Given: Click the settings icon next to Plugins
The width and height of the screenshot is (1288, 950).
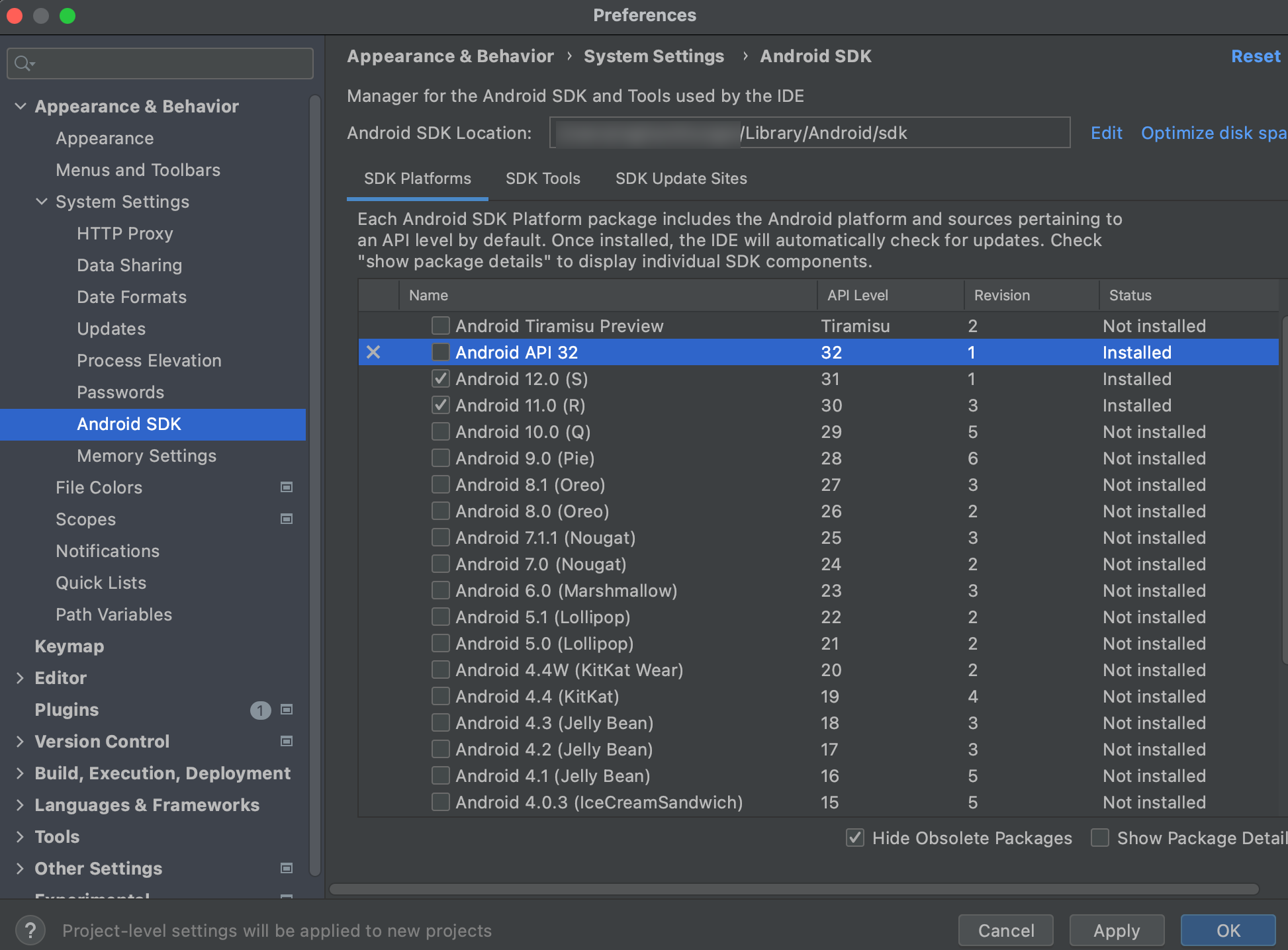Looking at the screenshot, I should [287, 710].
